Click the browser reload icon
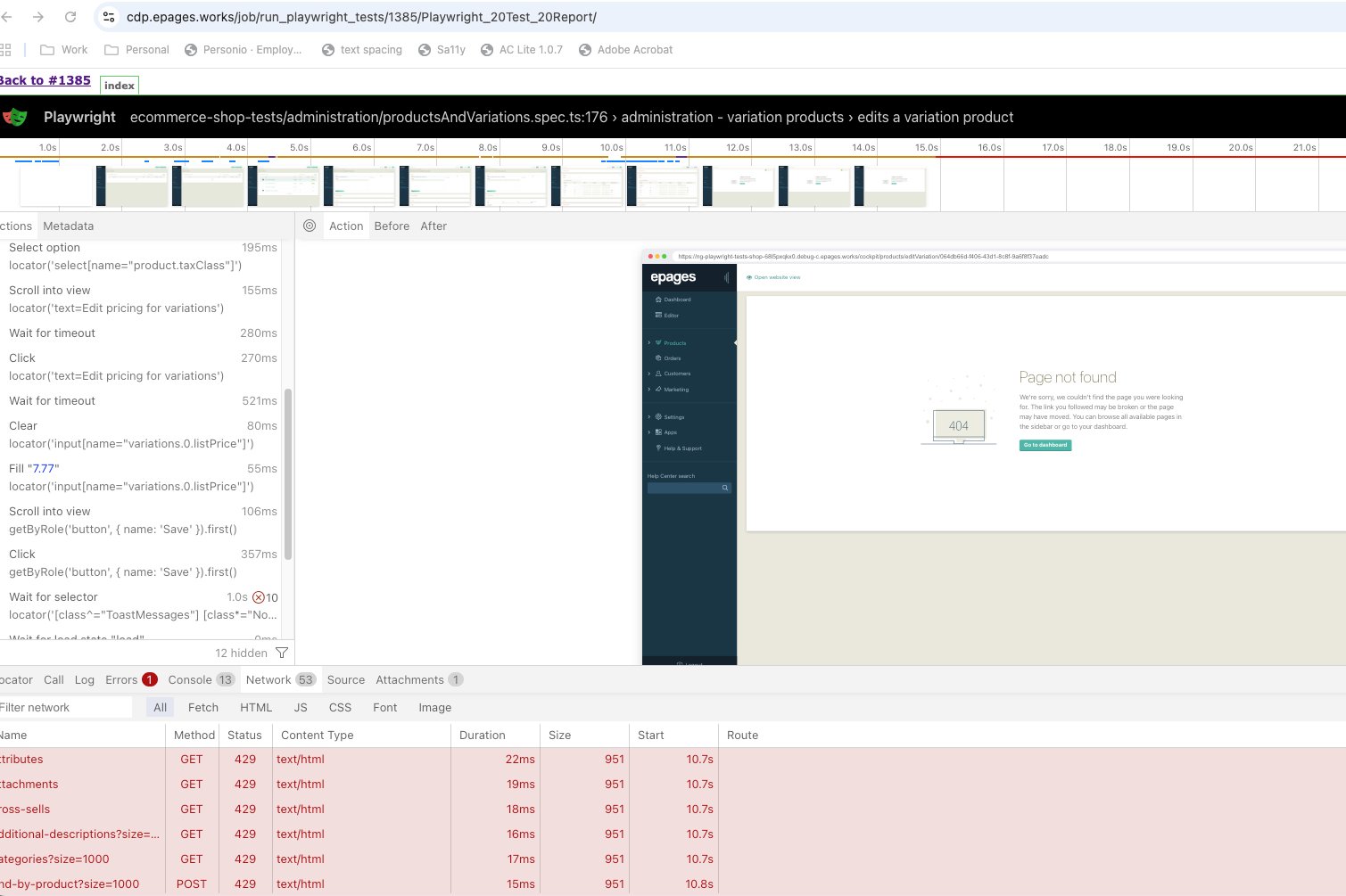The image size is (1346, 896). pos(70,17)
